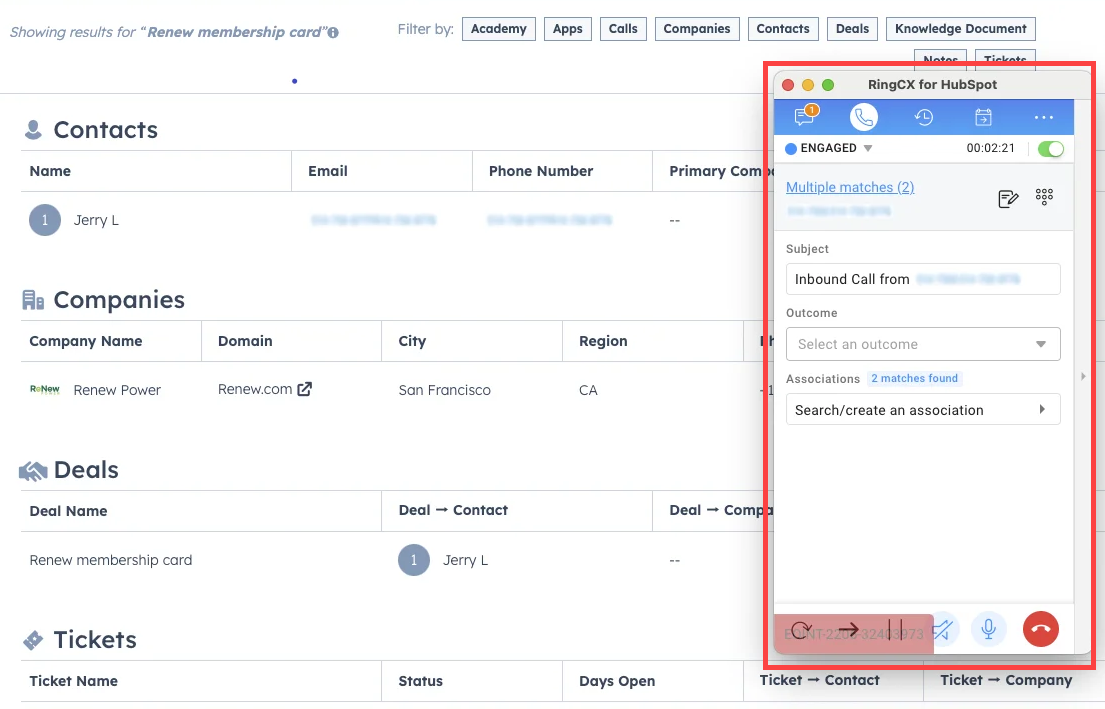Click the Region column header
The image size is (1105, 709).
click(603, 341)
